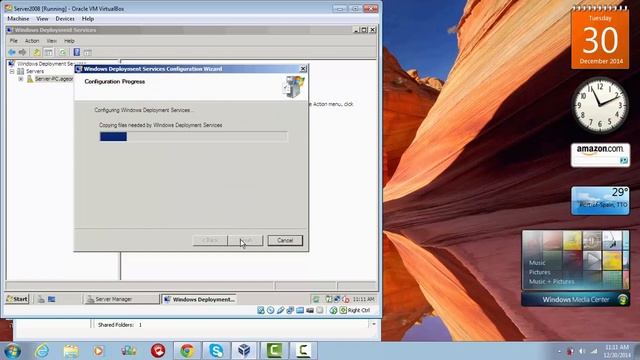
Task: Click the configuration progress bar
Action: pyautogui.click(x=193, y=136)
